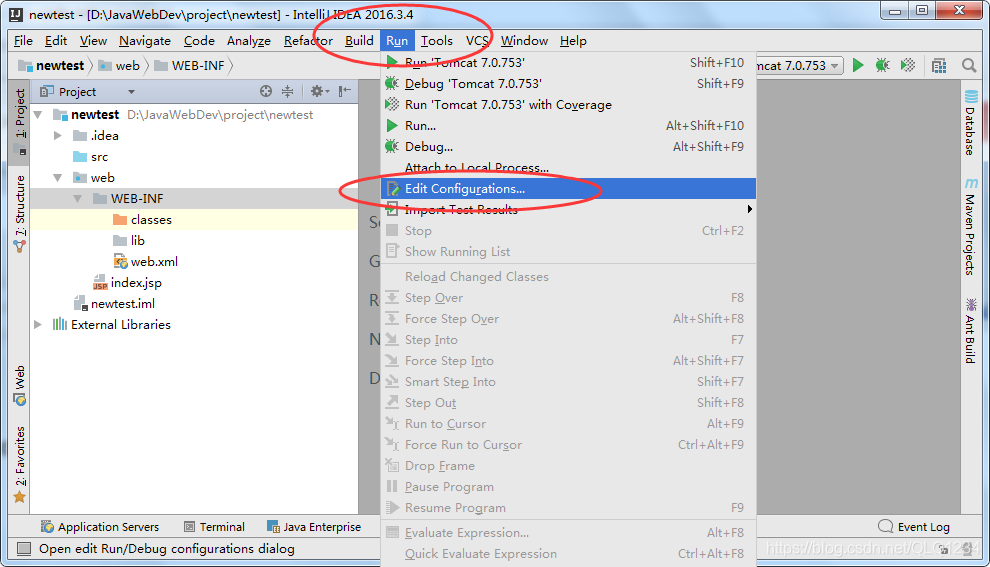Click web breadcrumb in navigation bar
The width and height of the screenshot is (990, 567).
(x=119, y=66)
